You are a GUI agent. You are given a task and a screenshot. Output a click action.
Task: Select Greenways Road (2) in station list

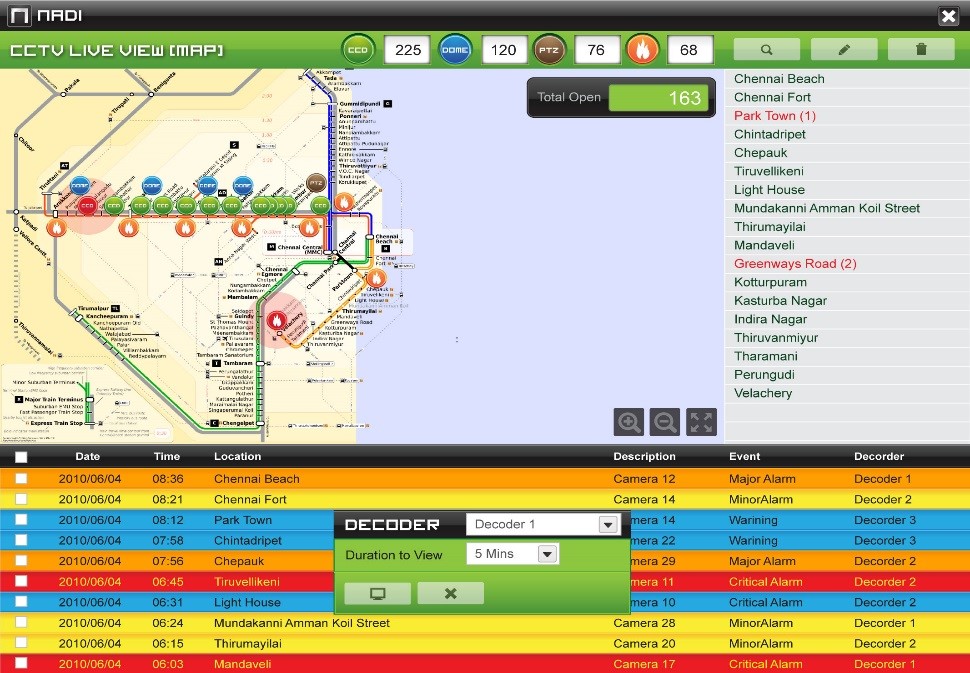tap(795, 264)
